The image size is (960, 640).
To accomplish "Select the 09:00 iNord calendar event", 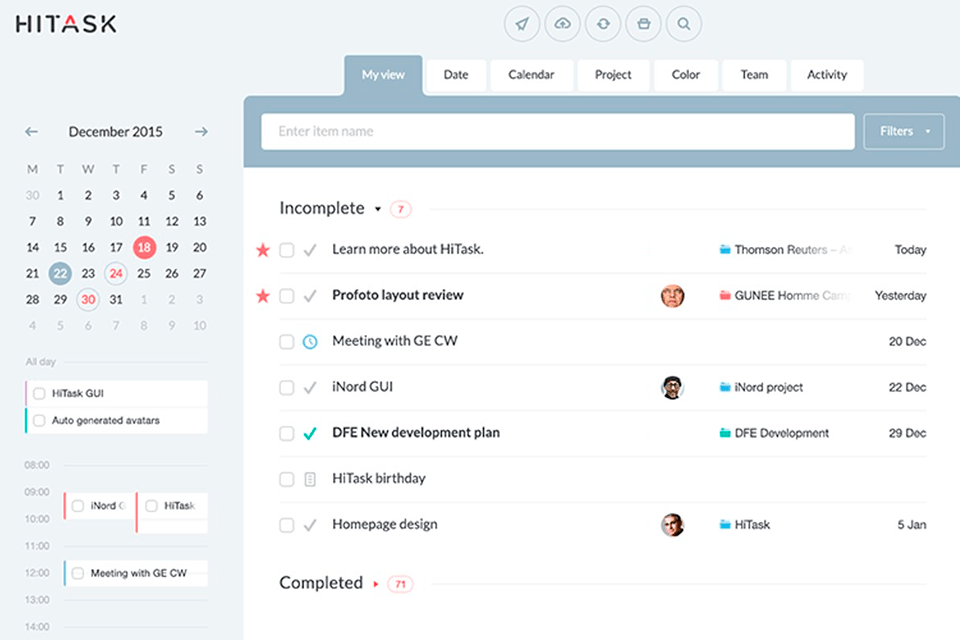I will pyautogui.click(x=99, y=506).
